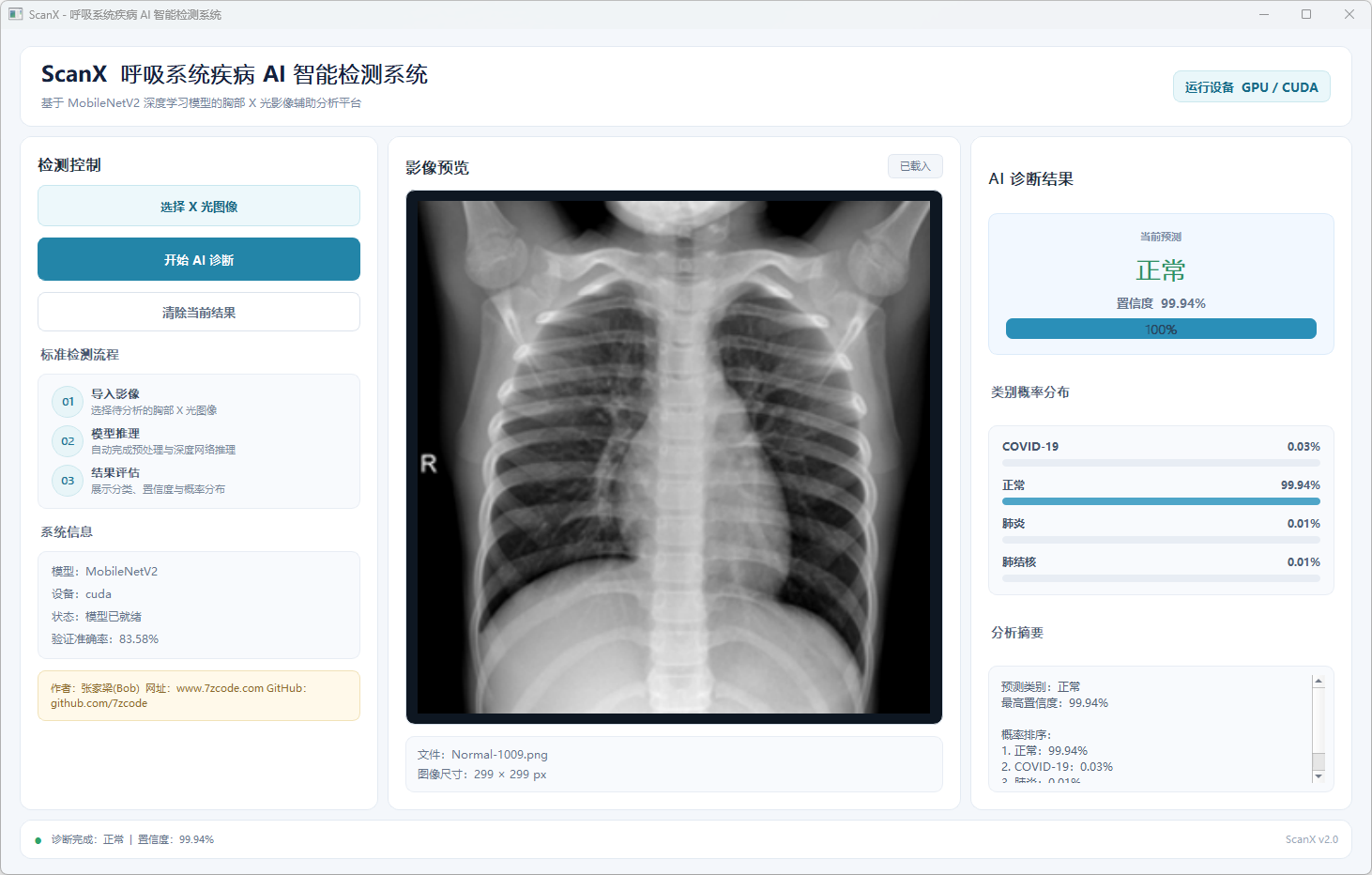Click the chest X-ray preview image

coord(674,457)
